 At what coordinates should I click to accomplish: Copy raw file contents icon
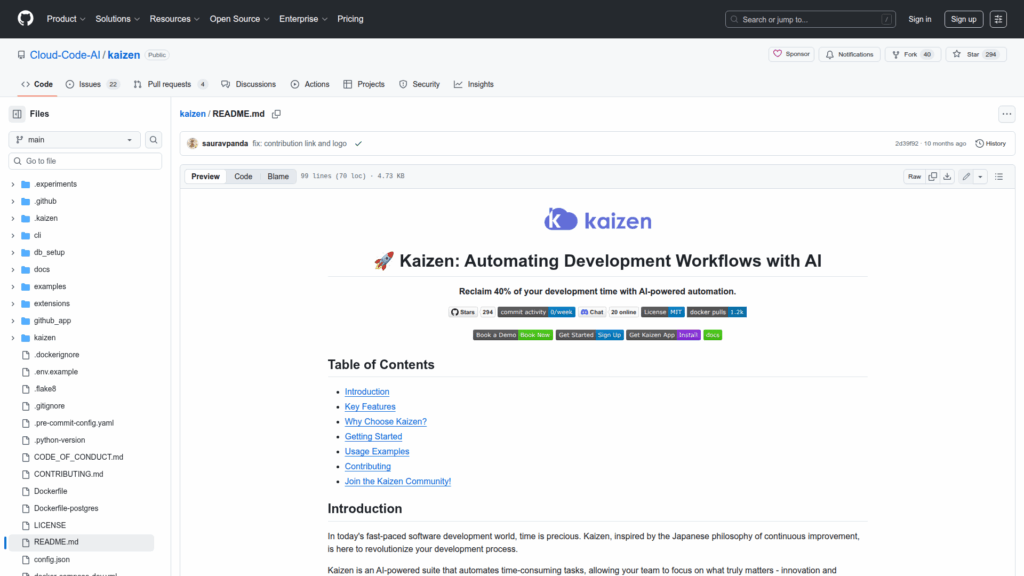pyautogui.click(x=932, y=176)
